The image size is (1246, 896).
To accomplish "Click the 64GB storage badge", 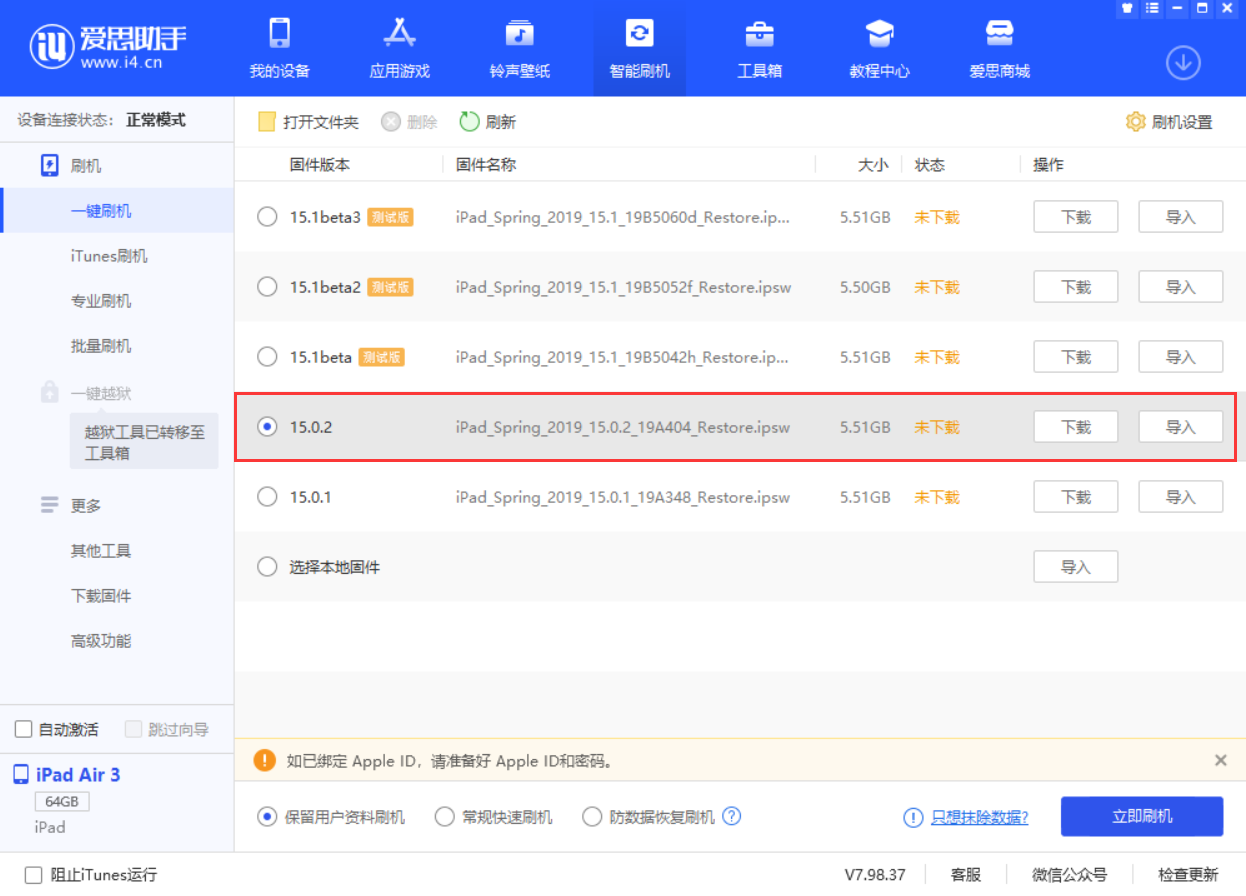I will [62, 802].
